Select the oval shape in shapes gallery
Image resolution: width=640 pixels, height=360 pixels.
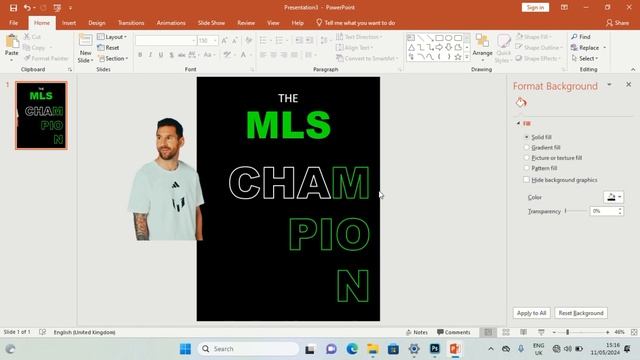click(449, 38)
